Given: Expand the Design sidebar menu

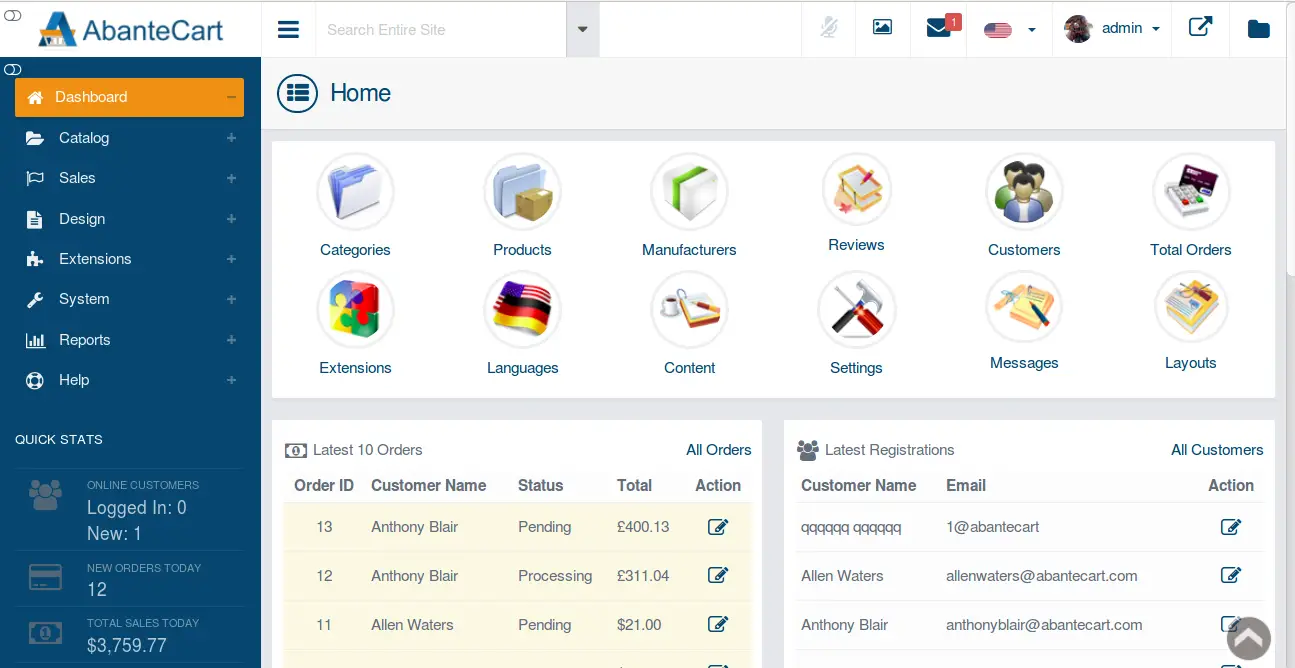Looking at the screenshot, I should coord(130,219).
